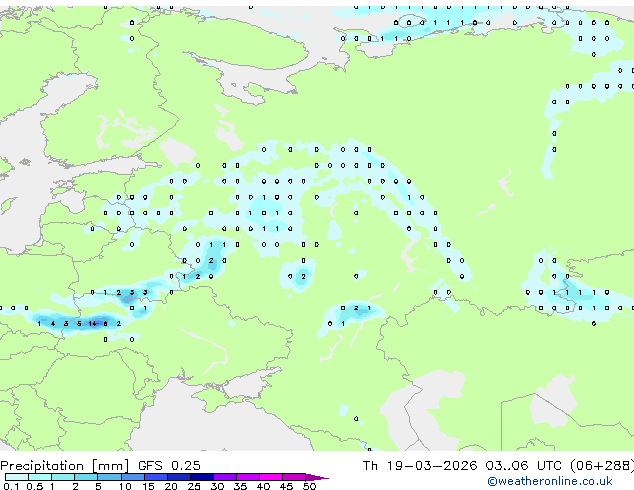Click the '0.1' legend scale label
The width and height of the screenshot is (634, 490).
[11, 486]
